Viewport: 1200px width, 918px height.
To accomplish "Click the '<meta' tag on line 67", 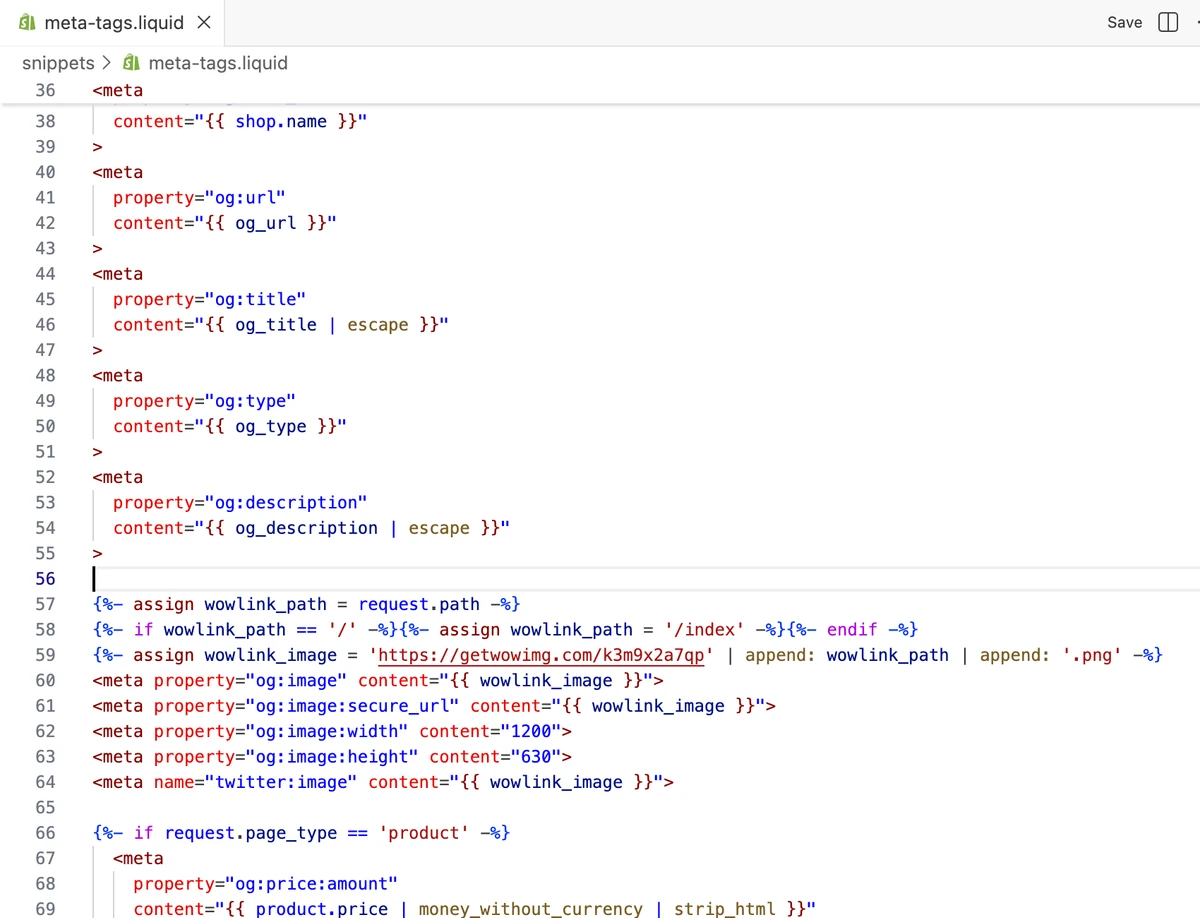I will 138,858.
